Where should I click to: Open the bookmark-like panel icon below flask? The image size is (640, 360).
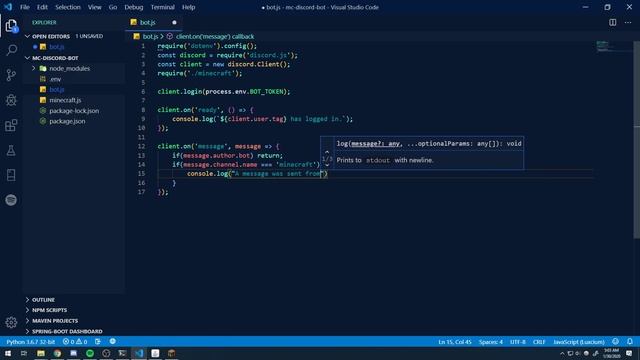(x=11, y=175)
